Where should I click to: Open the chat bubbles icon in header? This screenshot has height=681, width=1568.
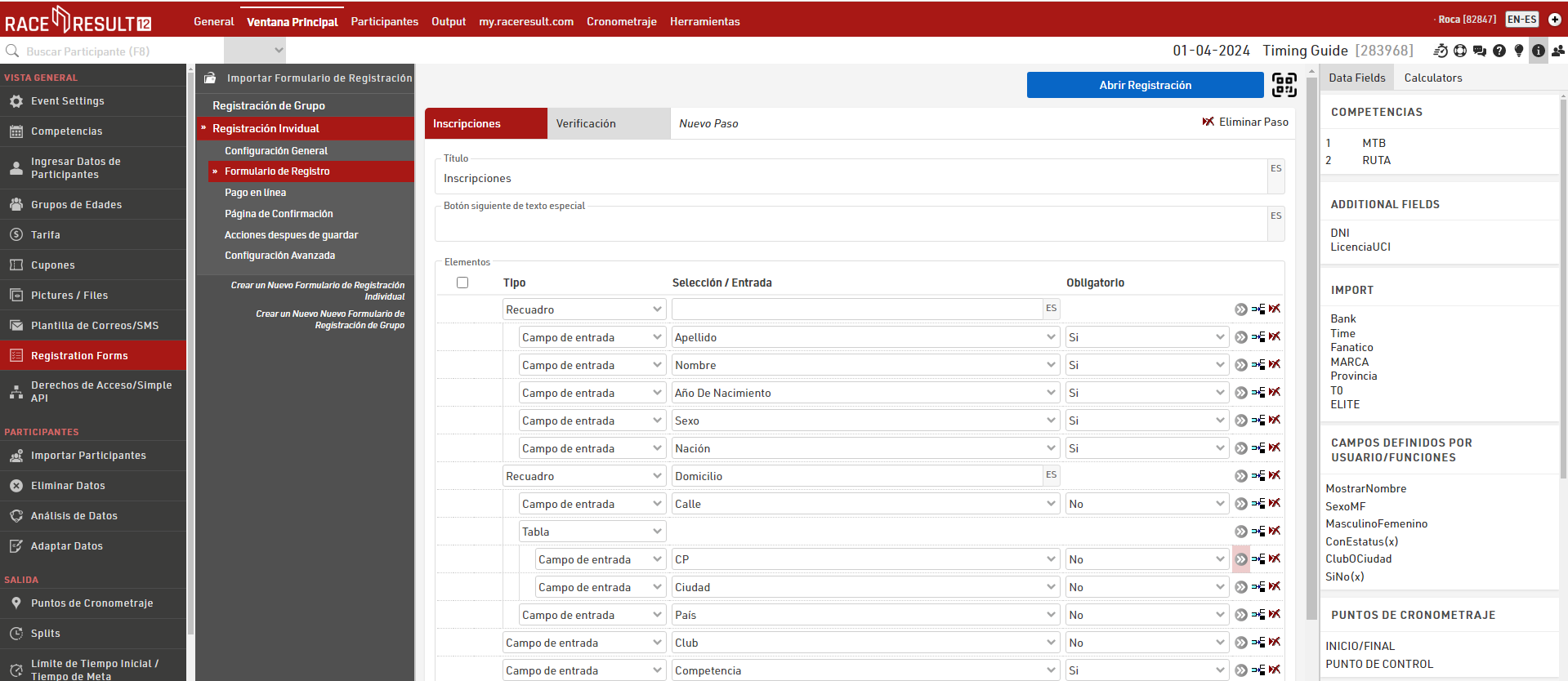[x=1480, y=51]
